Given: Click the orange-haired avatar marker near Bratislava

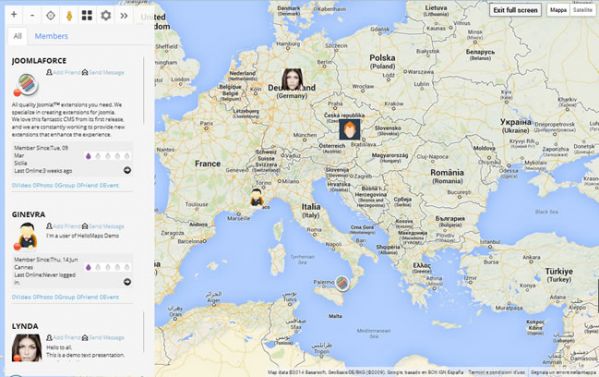Looking at the screenshot, I should click(x=350, y=129).
